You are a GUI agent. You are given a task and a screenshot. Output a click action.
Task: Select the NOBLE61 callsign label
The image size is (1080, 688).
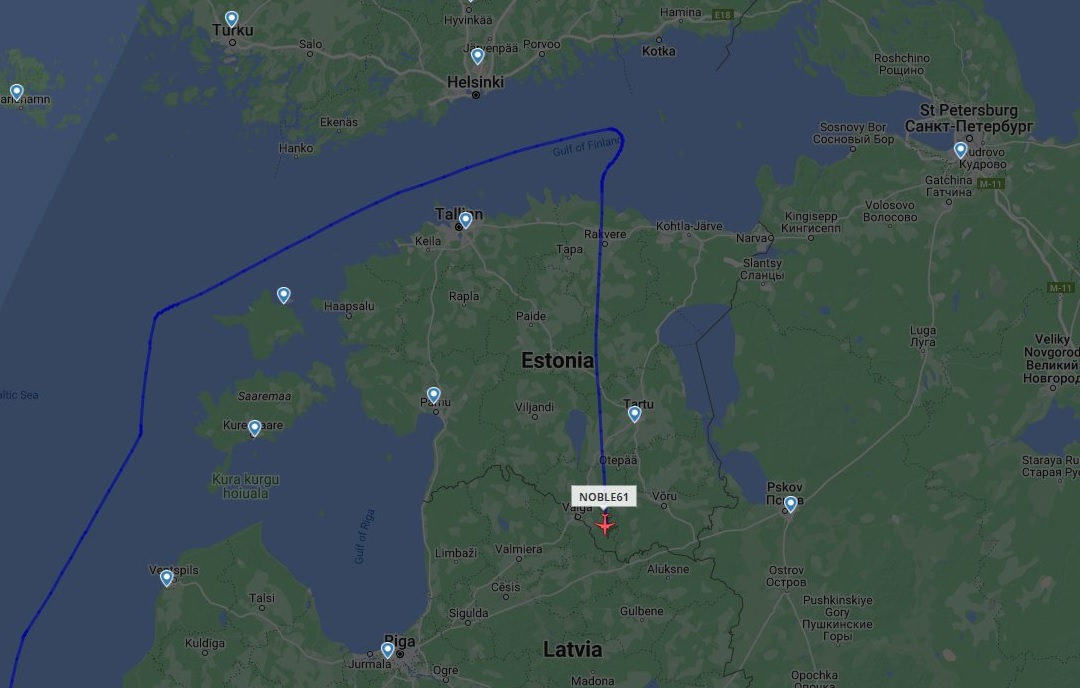click(603, 497)
